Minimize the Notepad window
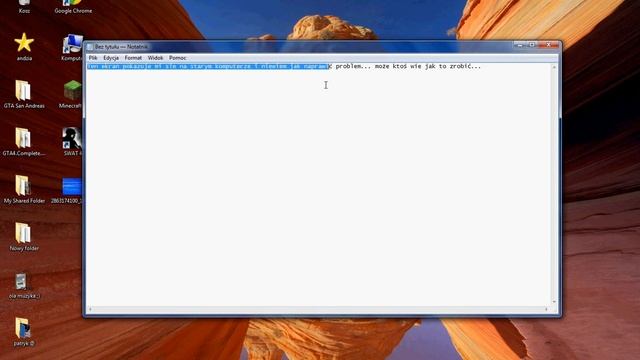 [x=520, y=44]
